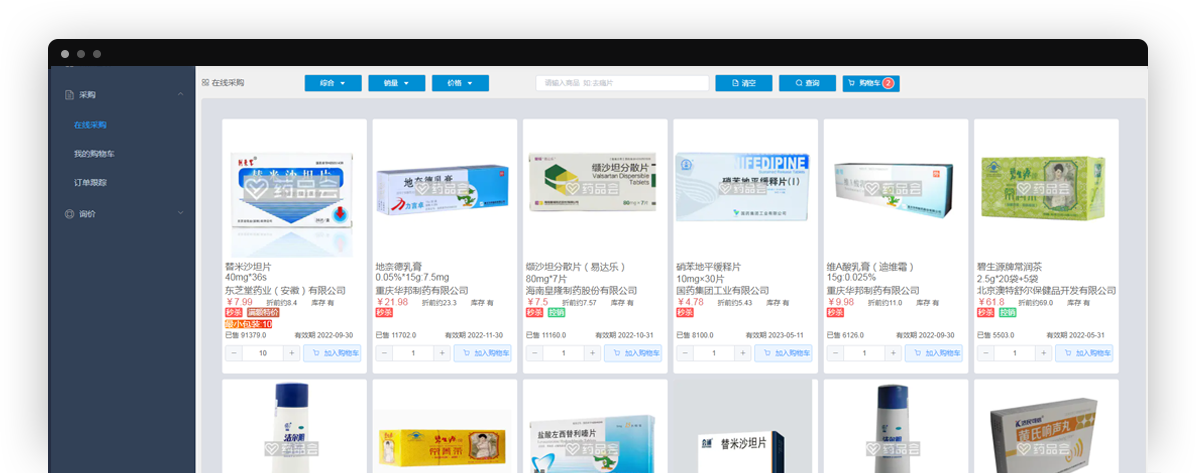This screenshot has height=473, width=1196.
Task: Open the 综合 sorting dropdown
Action: [332, 83]
